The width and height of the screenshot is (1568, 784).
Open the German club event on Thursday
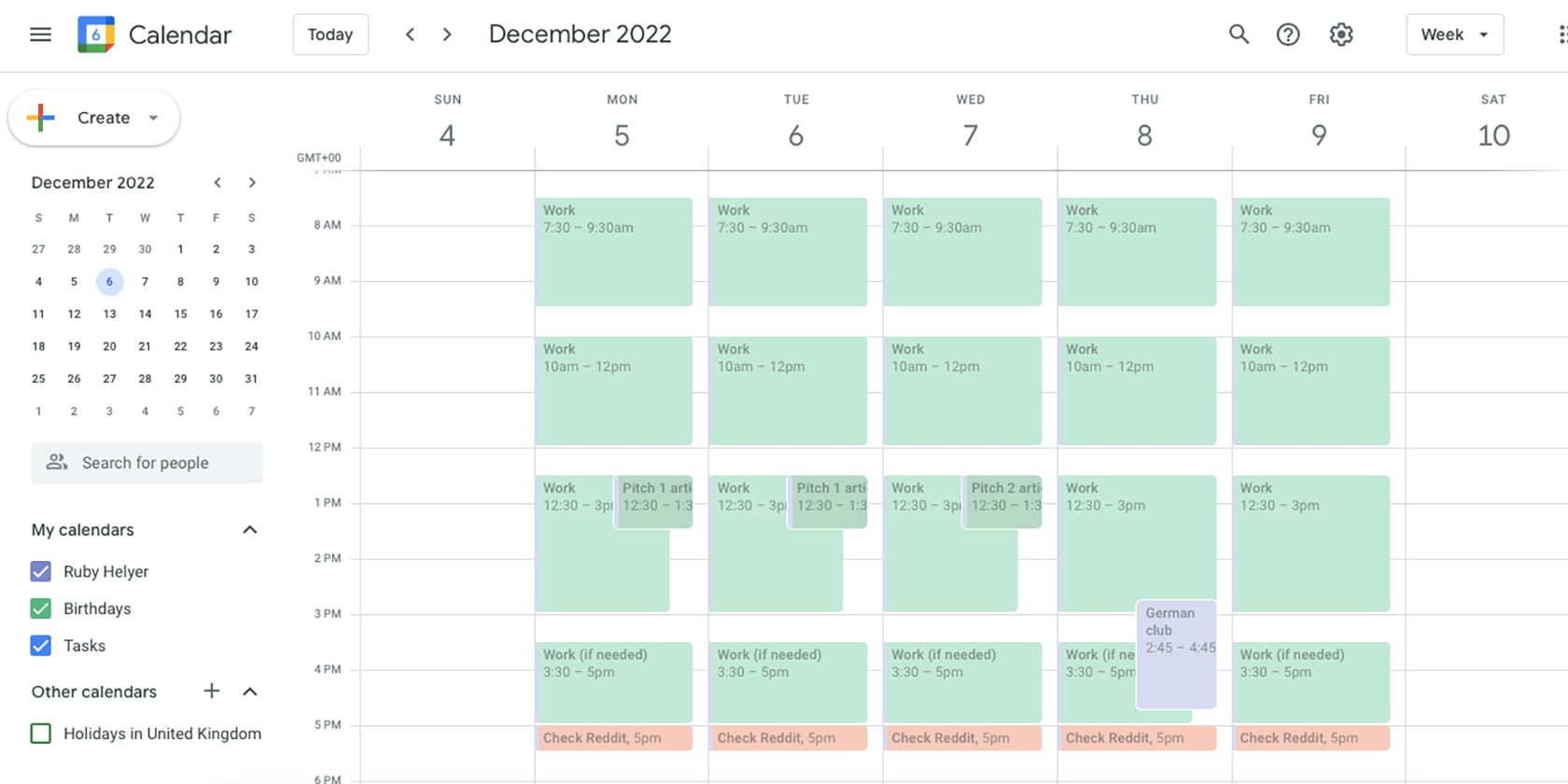pos(1177,653)
